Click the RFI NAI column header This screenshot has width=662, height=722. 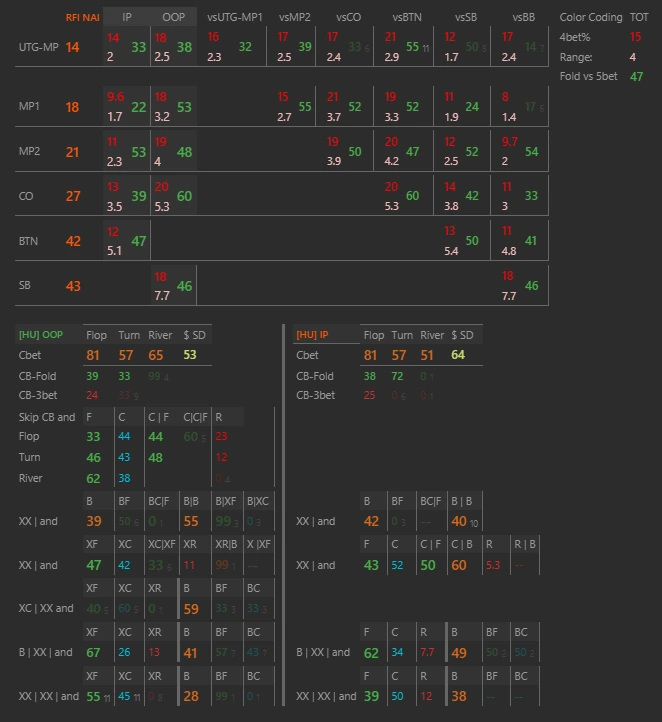coord(82,17)
